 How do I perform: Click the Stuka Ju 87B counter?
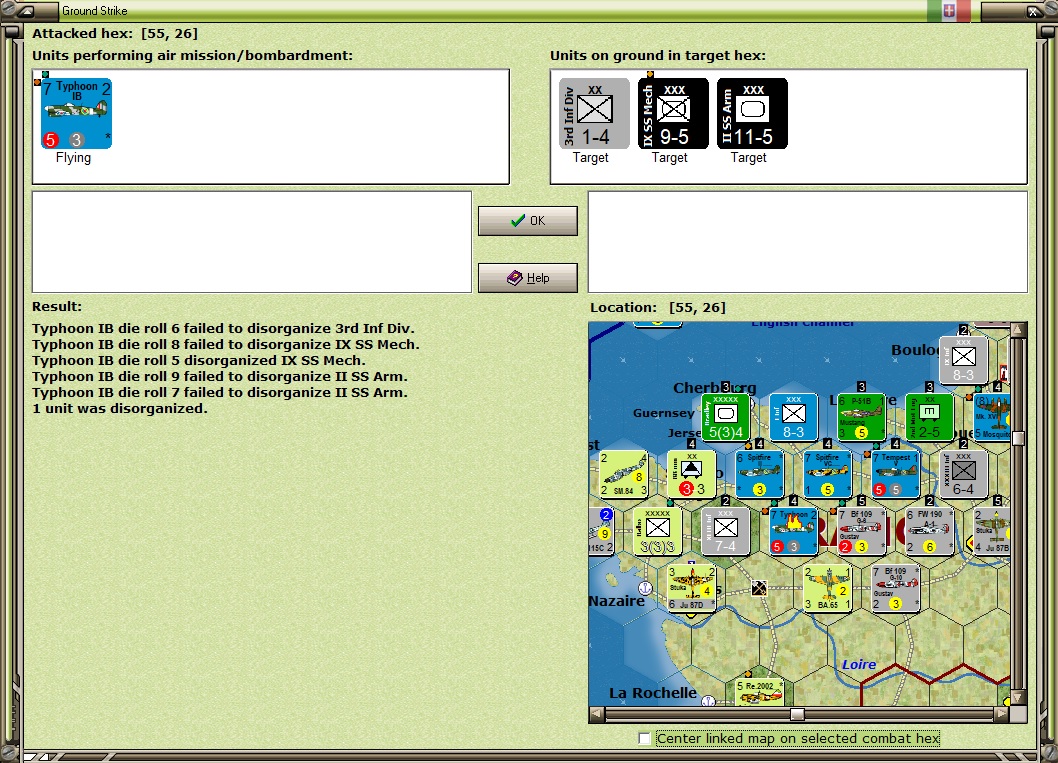[x=991, y=531]
